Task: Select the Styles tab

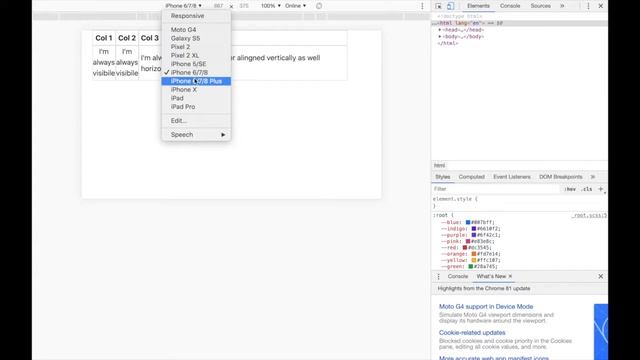Action: coord(442,177)
